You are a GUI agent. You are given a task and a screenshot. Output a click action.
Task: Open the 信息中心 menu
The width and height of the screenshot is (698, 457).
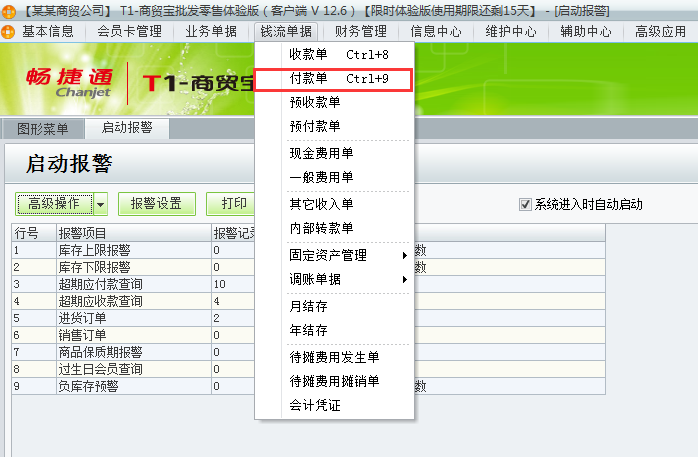point(436,32)
